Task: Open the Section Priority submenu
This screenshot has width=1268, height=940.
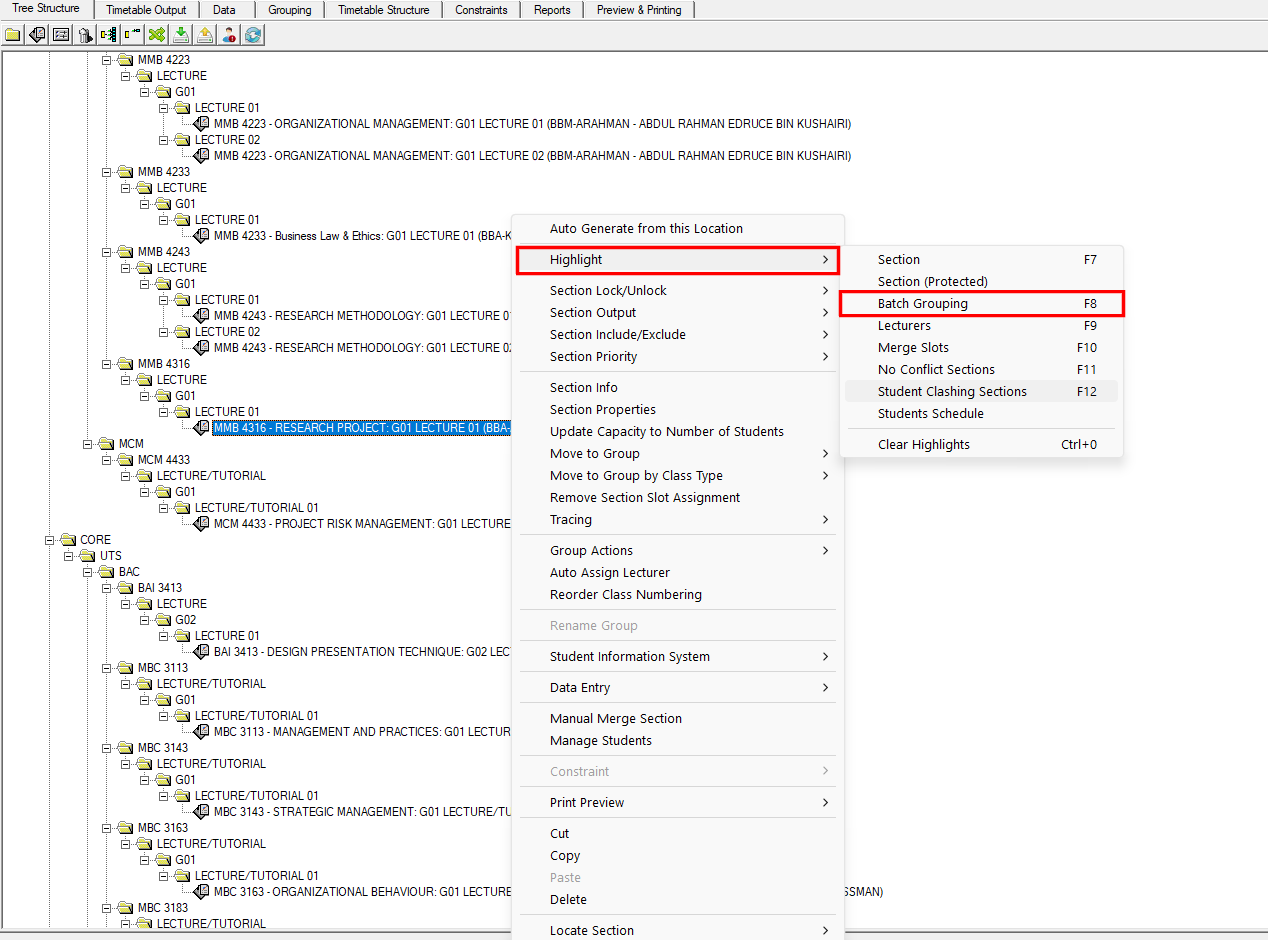Action: [678, 356]
